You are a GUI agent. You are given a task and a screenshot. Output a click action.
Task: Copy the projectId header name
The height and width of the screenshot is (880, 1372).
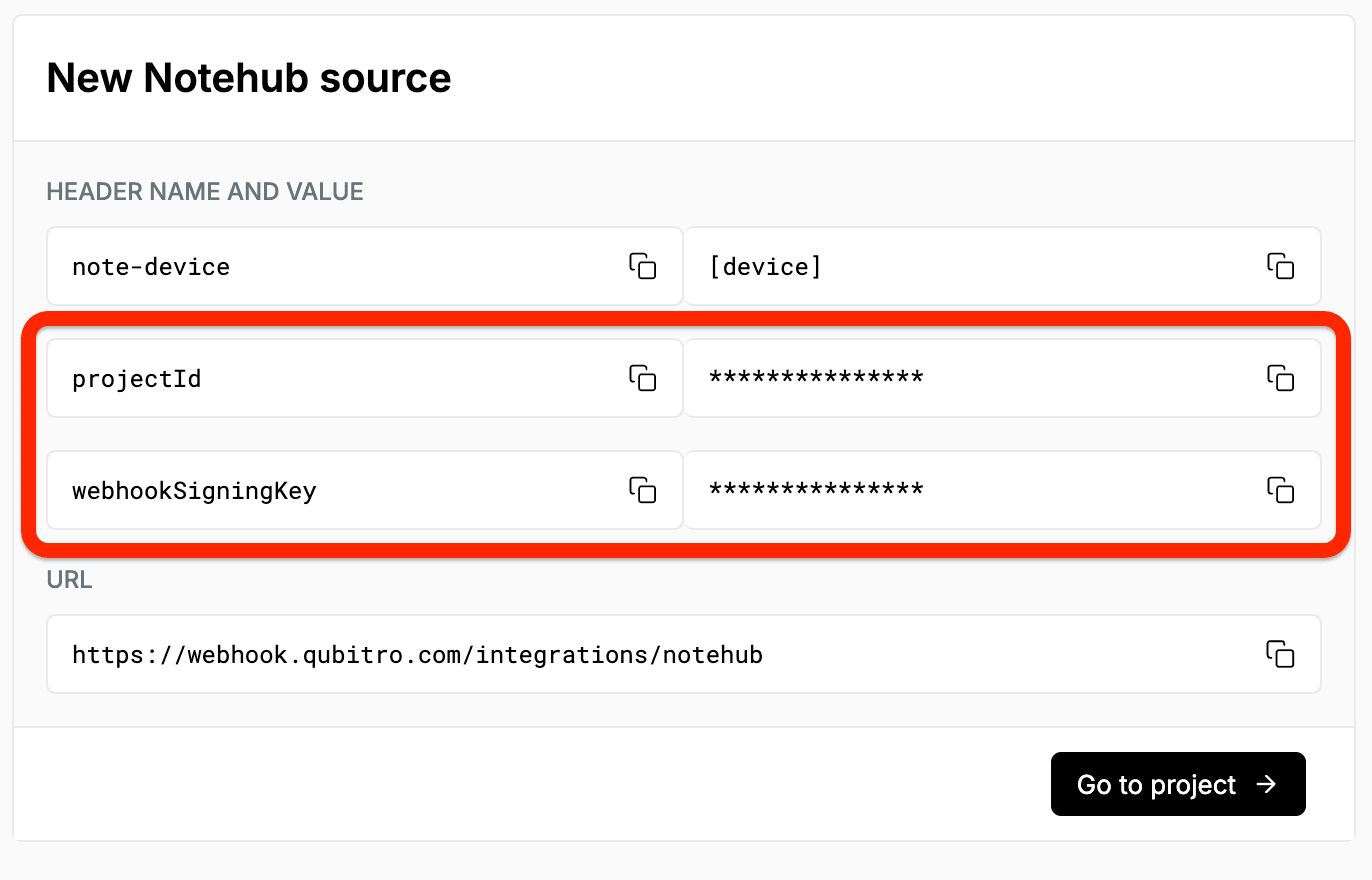pos(642,378)
